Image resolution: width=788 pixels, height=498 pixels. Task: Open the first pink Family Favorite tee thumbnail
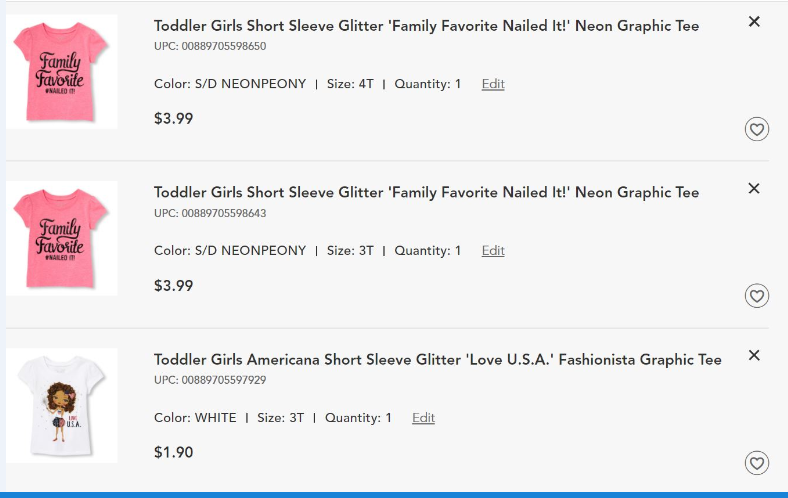pos(62,72)
